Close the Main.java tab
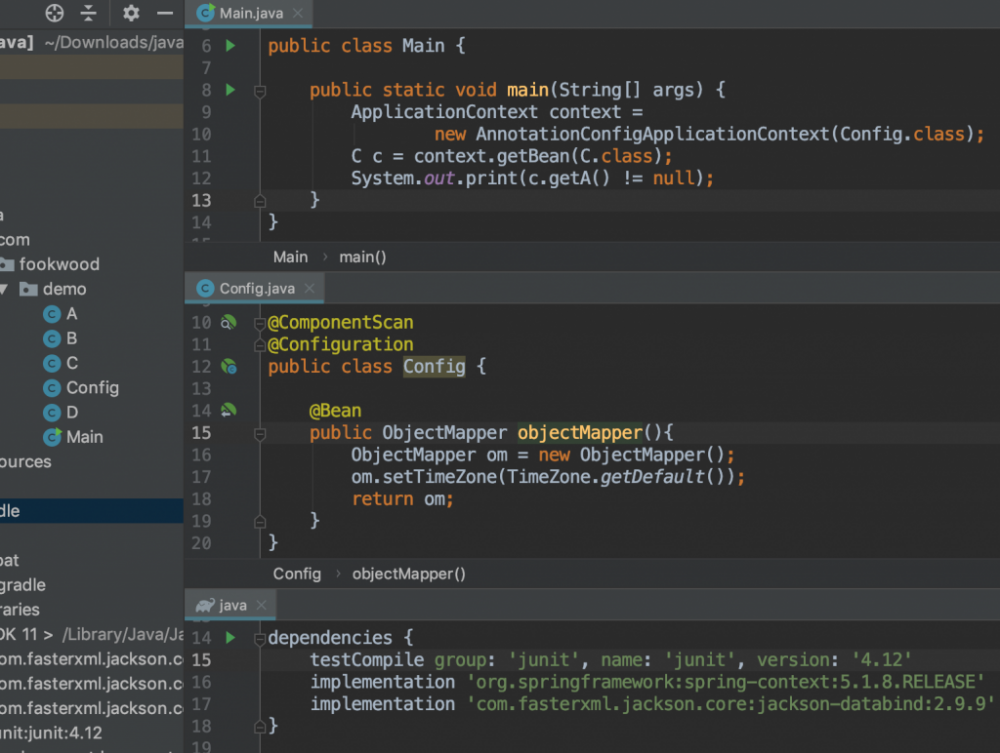This screenshot has height=753, width=1000. click(298, 13)
